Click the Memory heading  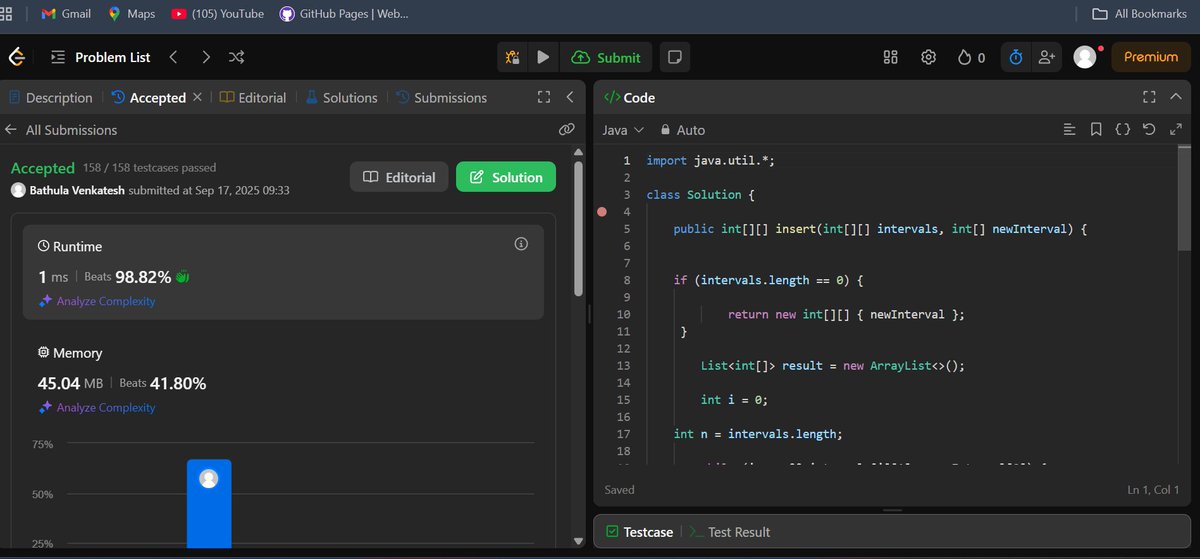pos(70,353)
